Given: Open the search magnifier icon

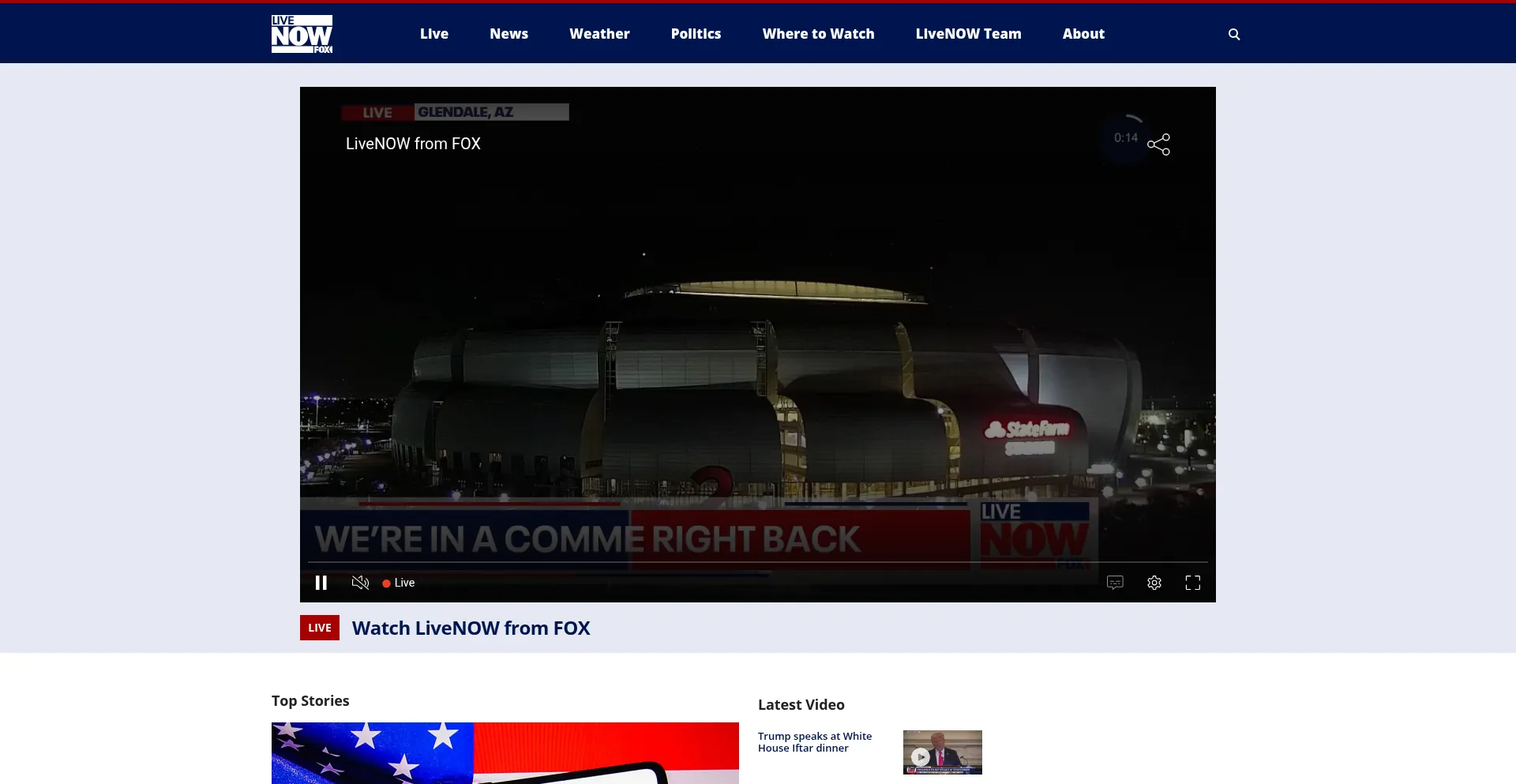Looking at the screenshot, I should click(x=1234, y=34).
